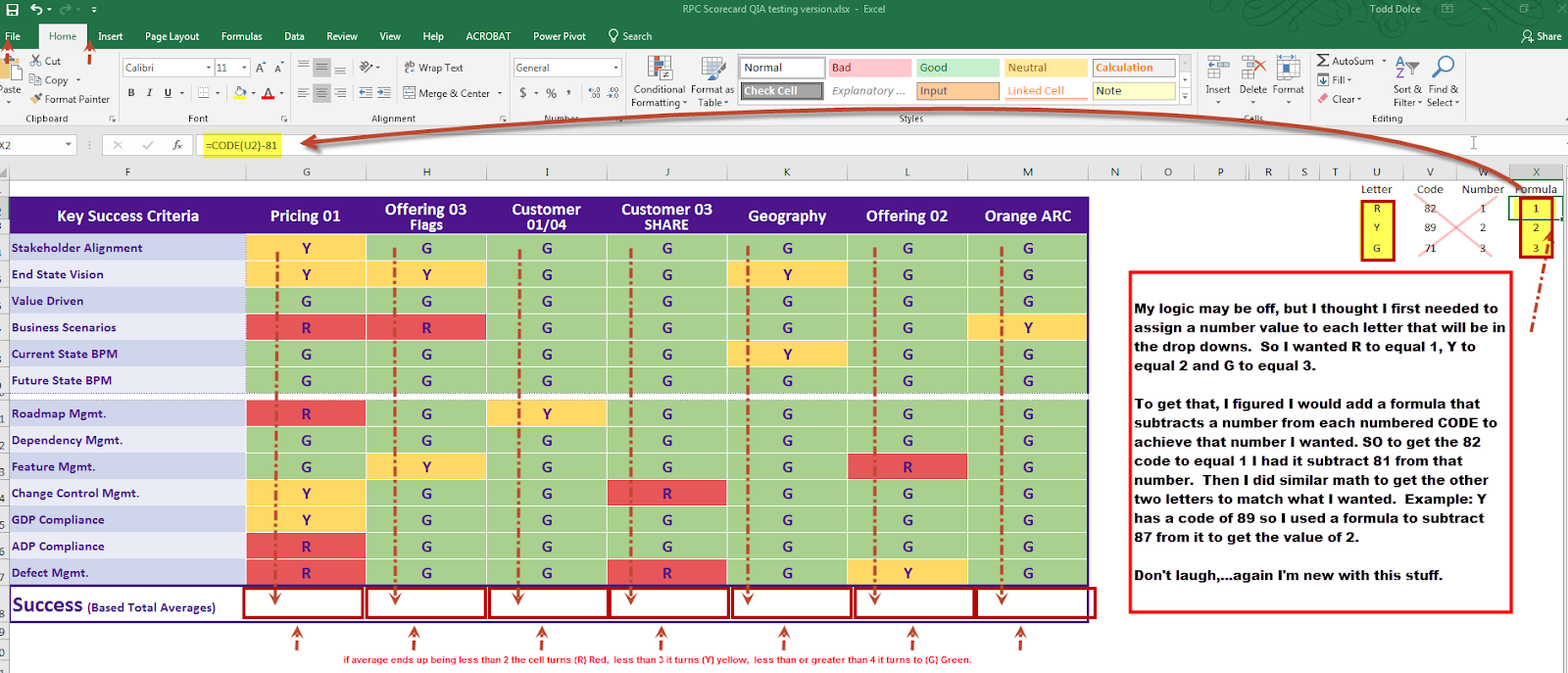
Task: Toggle Bold formatting
Action: tap(131, 93)
